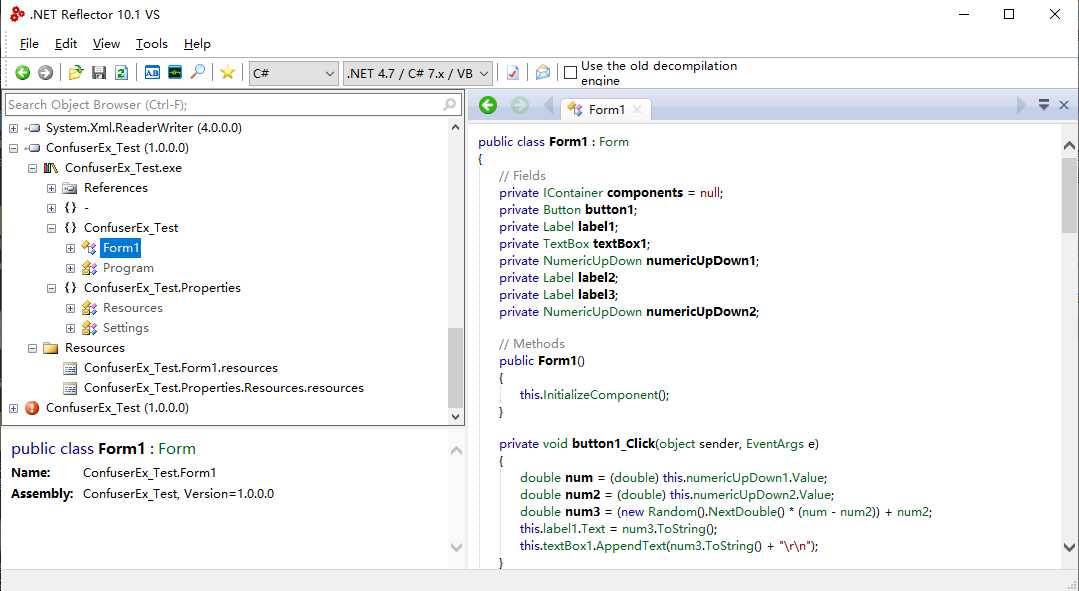Viewport: 1079px width, 591px height.
Task: Open the View menu
Action: (x=106, y=43)
